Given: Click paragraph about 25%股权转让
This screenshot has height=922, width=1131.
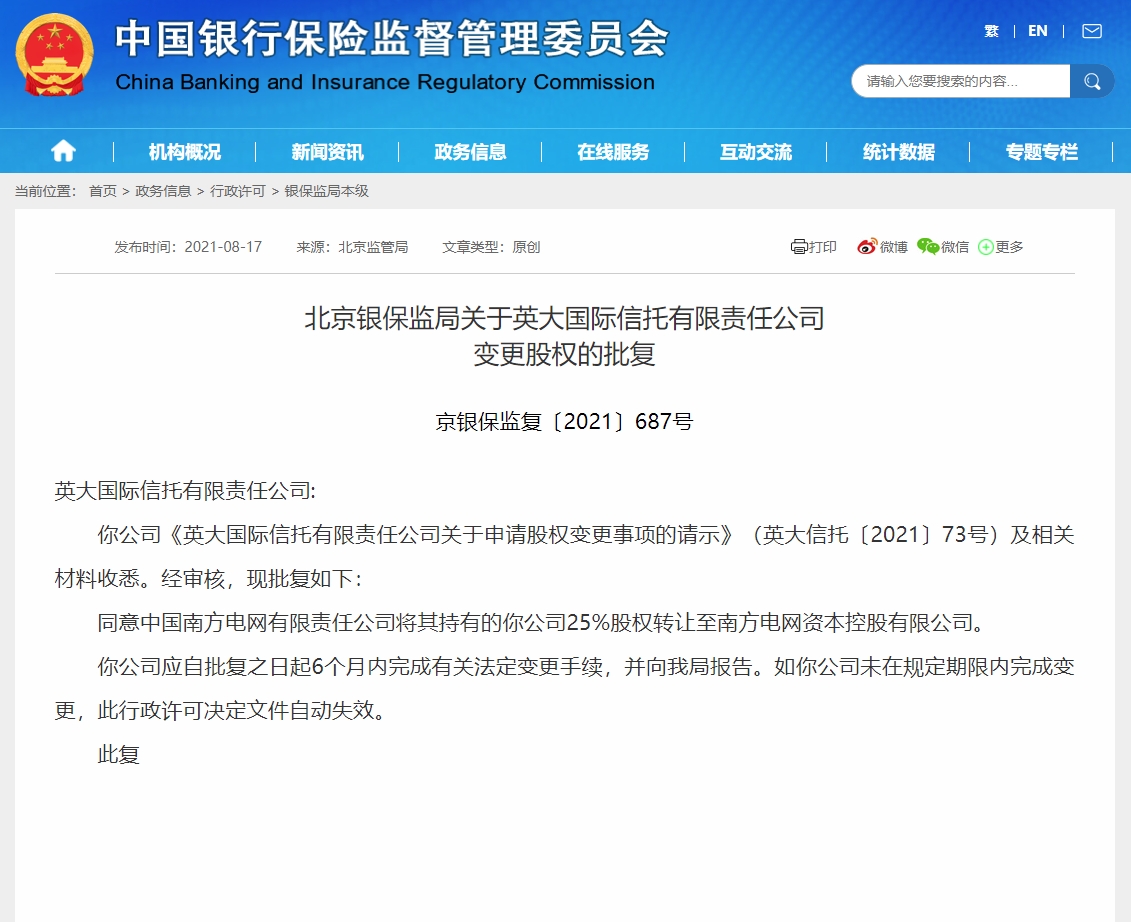Looking at the screenshot, I should (542, 622).
